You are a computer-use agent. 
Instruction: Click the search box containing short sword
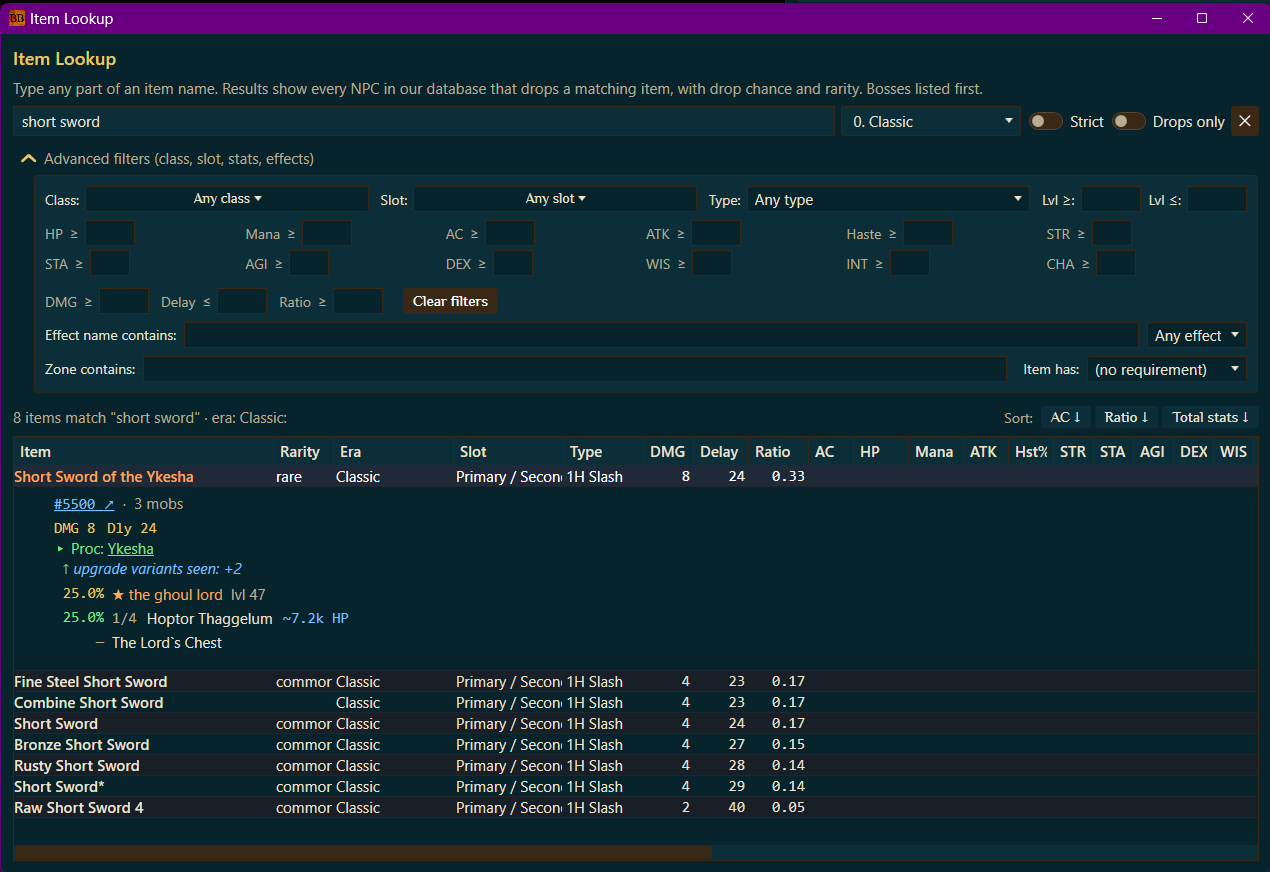pos(424,121)
